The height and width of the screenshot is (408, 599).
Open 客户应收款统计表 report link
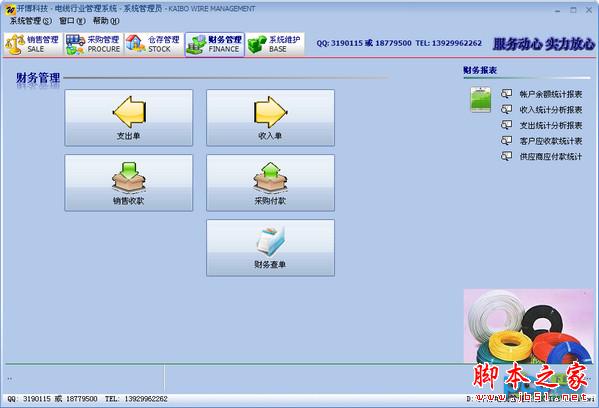pyautogui.click(x=550, y=141)
